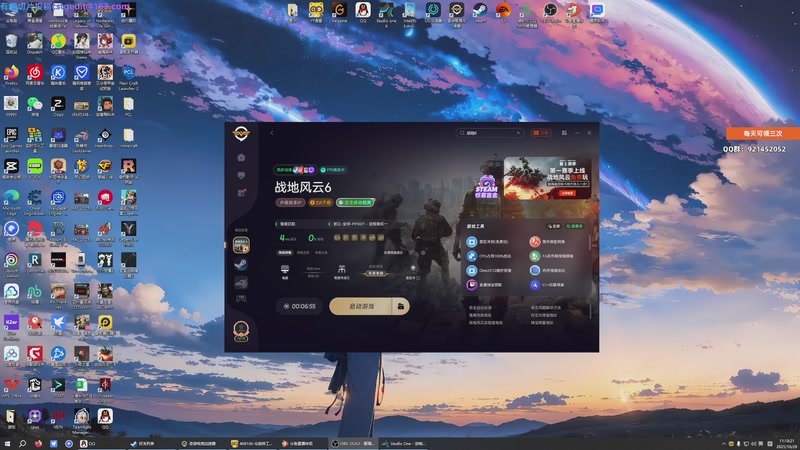Click the grey filter button in tools header
The width and height of the screenshot is (800, 450).
click(x=554, y=226)
